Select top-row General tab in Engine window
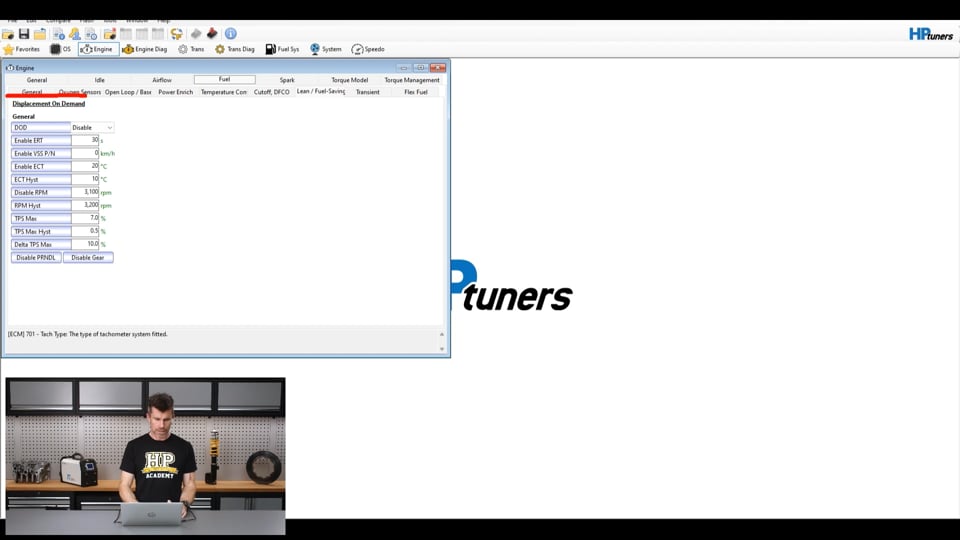The width and height of the screenshot is (960, 540). click(x=37, y=80)
